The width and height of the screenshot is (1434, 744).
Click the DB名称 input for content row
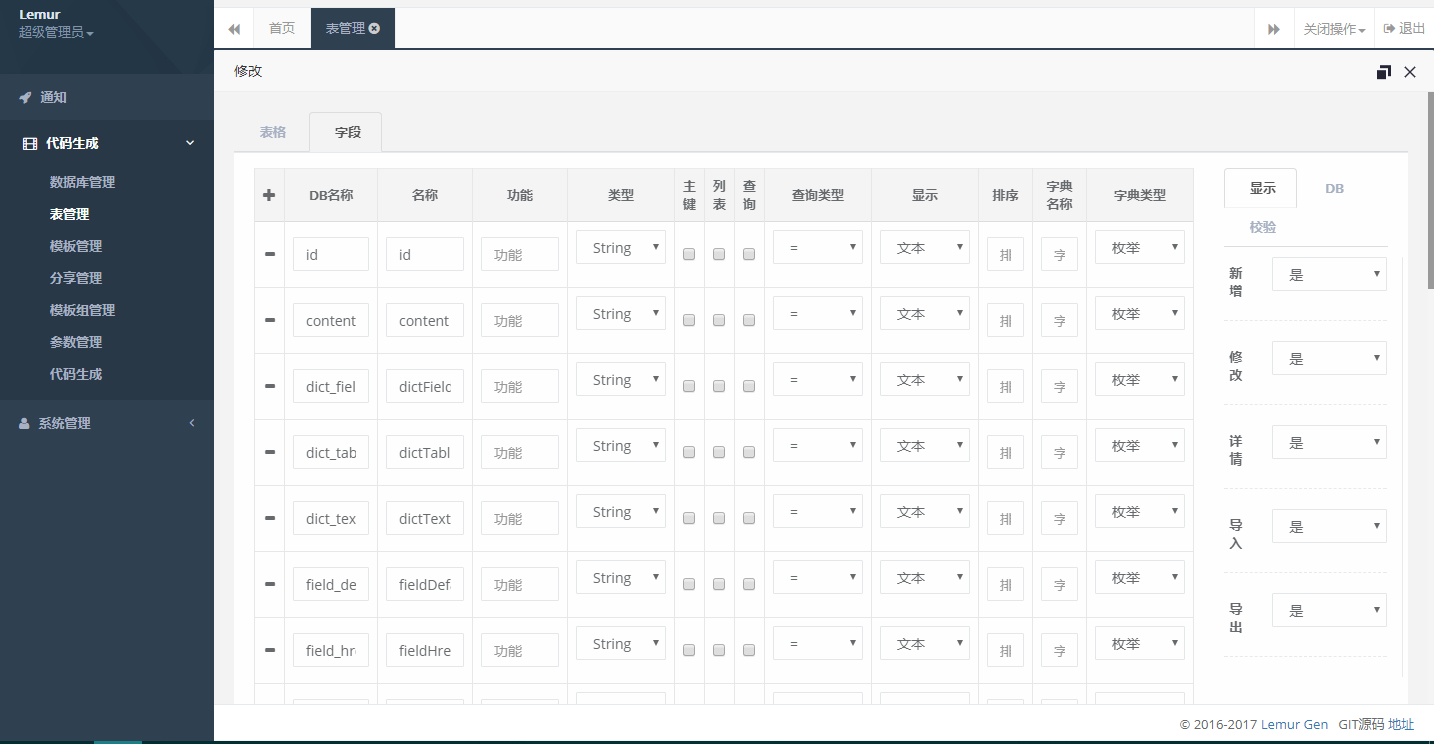331,320
